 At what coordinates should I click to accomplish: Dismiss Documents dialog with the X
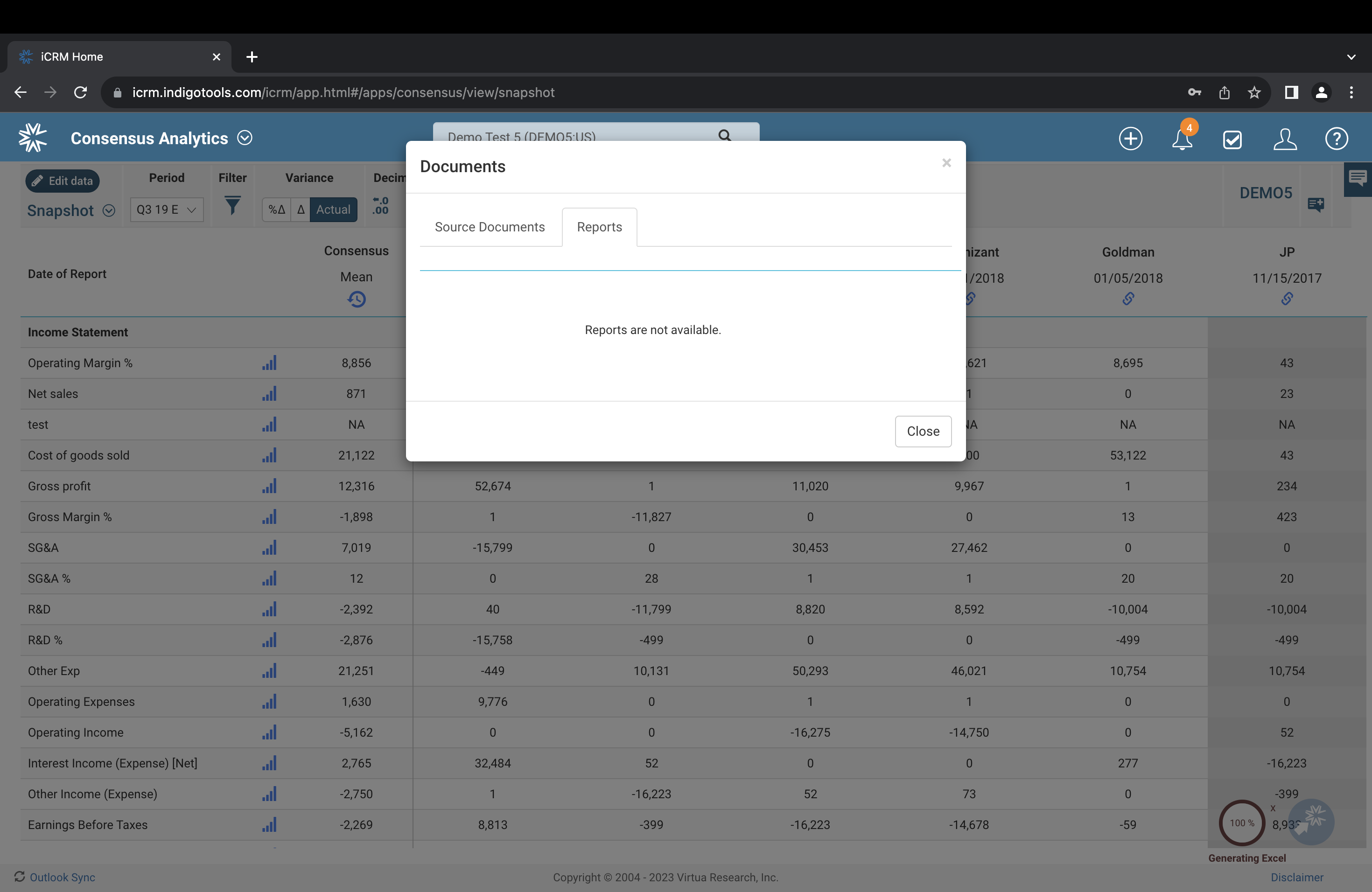946,163
